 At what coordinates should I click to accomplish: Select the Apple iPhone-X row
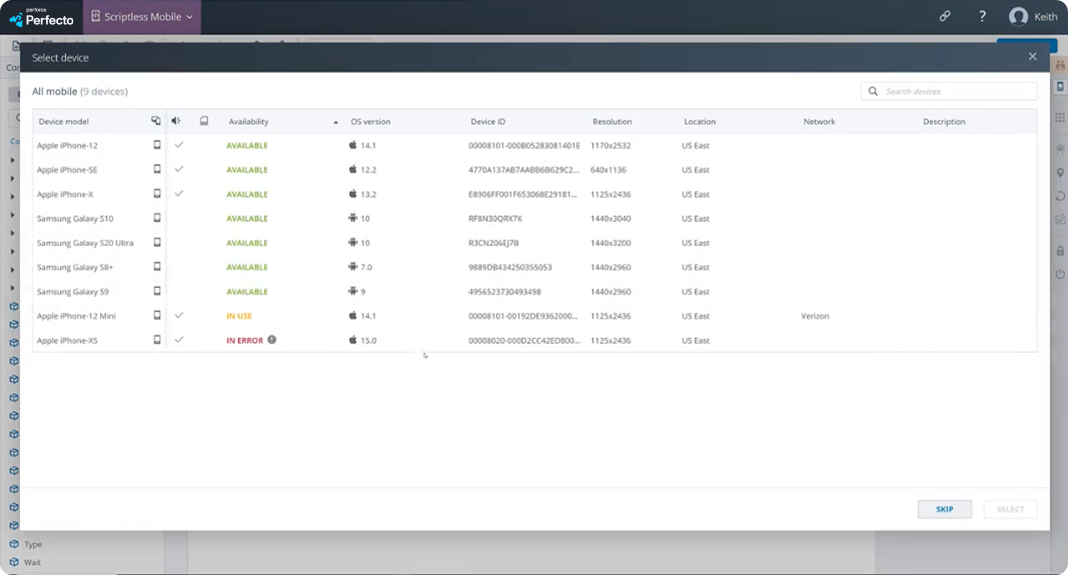click(x=535, y=194)
